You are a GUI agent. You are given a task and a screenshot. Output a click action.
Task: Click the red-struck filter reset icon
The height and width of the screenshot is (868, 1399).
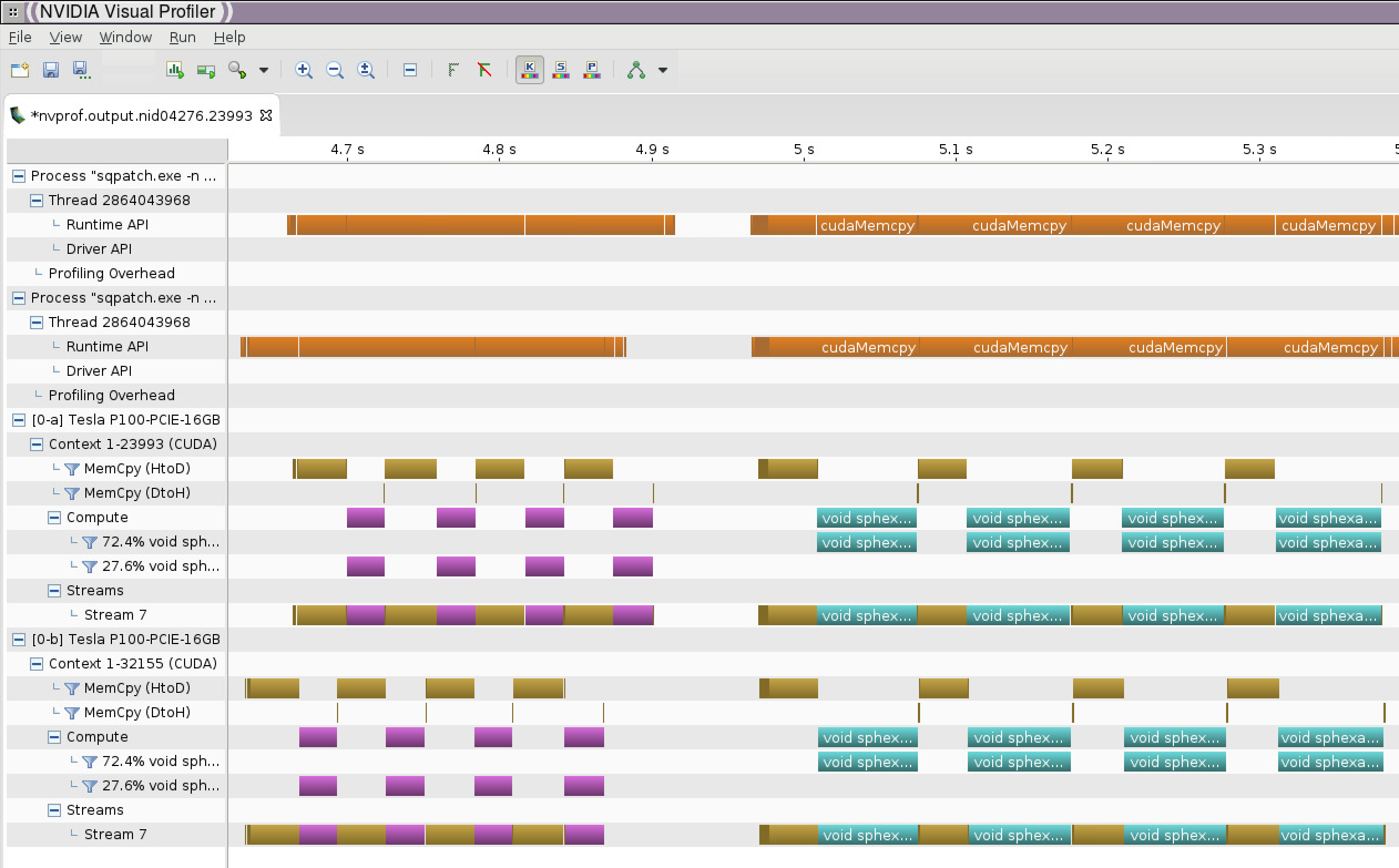point(485,70)
